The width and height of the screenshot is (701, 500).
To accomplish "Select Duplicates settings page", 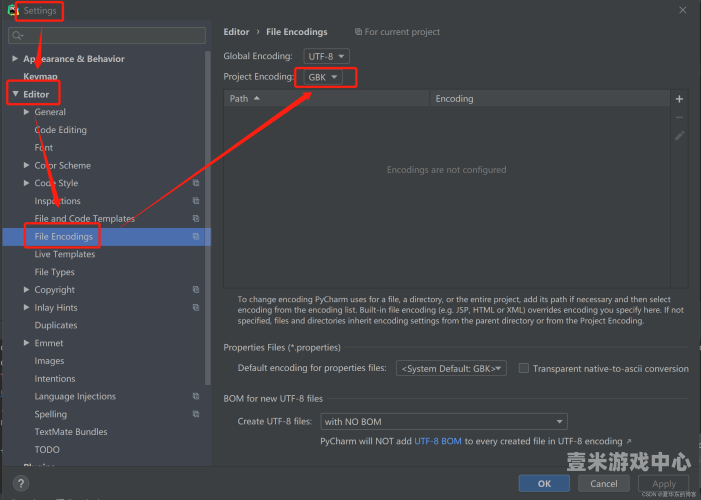I will pyautogui.click(x=56, y=325).
